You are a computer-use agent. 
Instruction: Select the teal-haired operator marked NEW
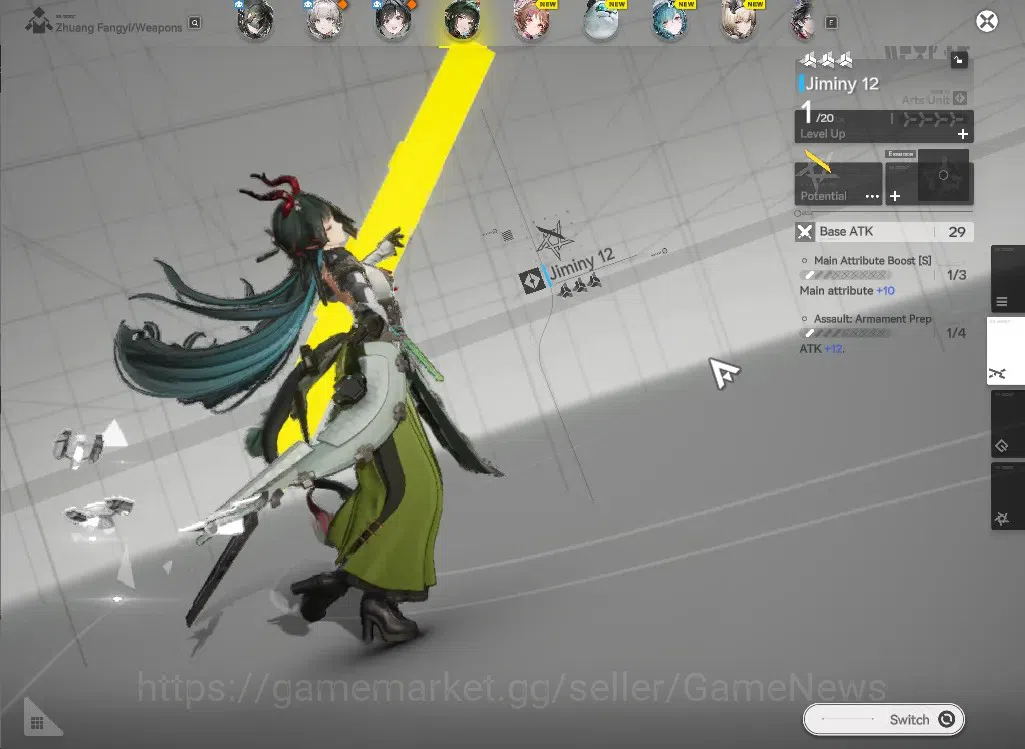click(670, 20)
